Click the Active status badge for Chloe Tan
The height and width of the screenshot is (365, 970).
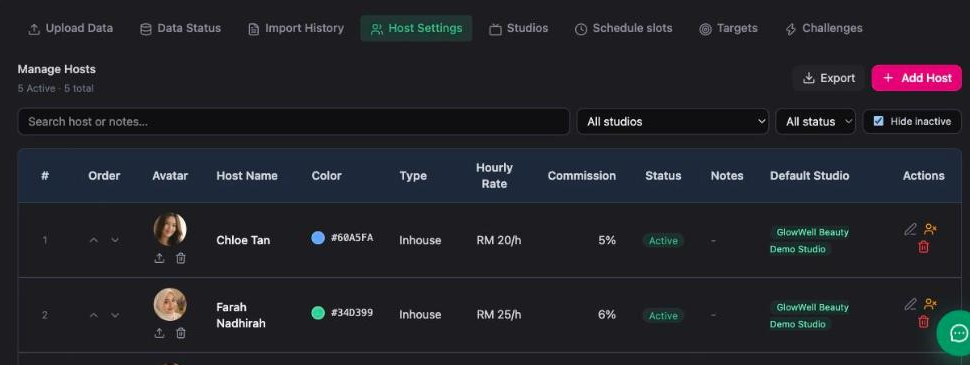click(x=663, y=241)
